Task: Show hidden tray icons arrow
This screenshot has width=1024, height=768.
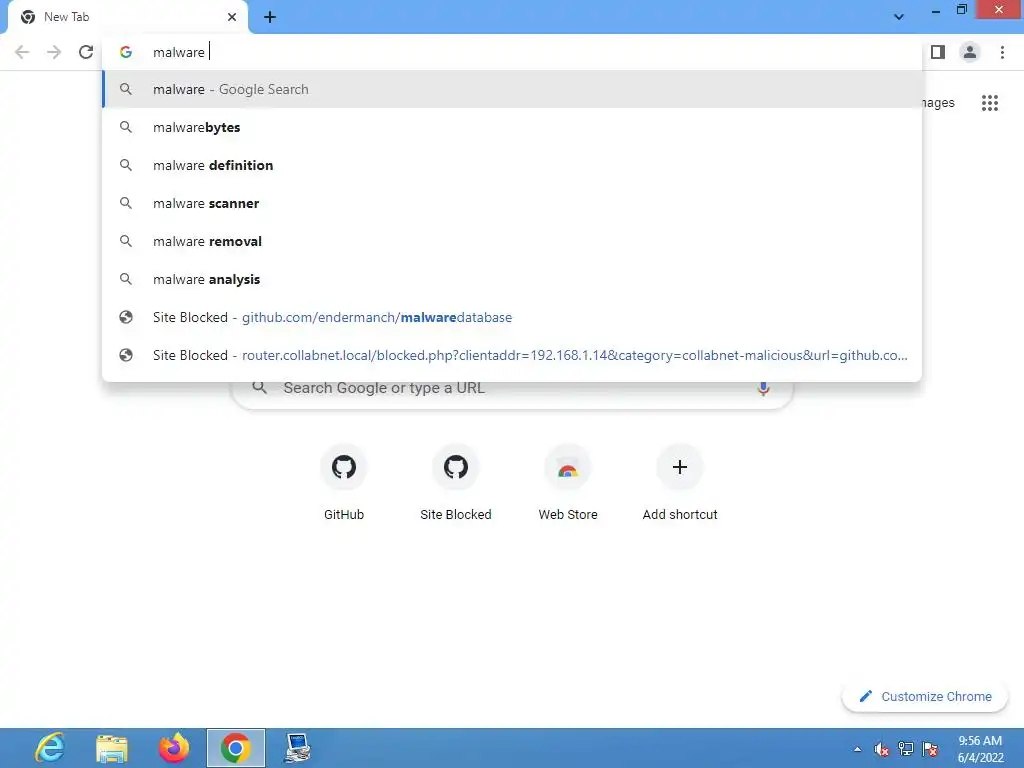Action: [x=857, y=749]
